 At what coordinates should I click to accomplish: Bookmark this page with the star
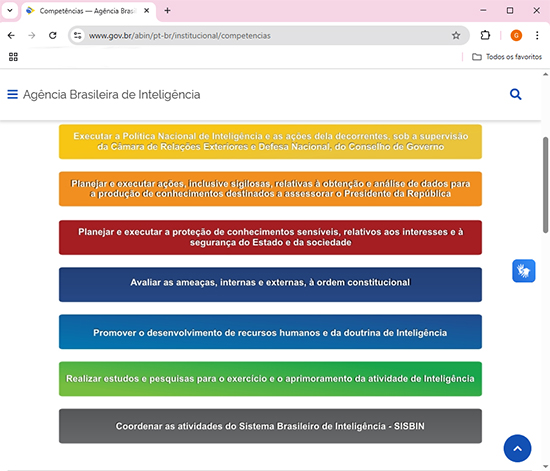456,35
